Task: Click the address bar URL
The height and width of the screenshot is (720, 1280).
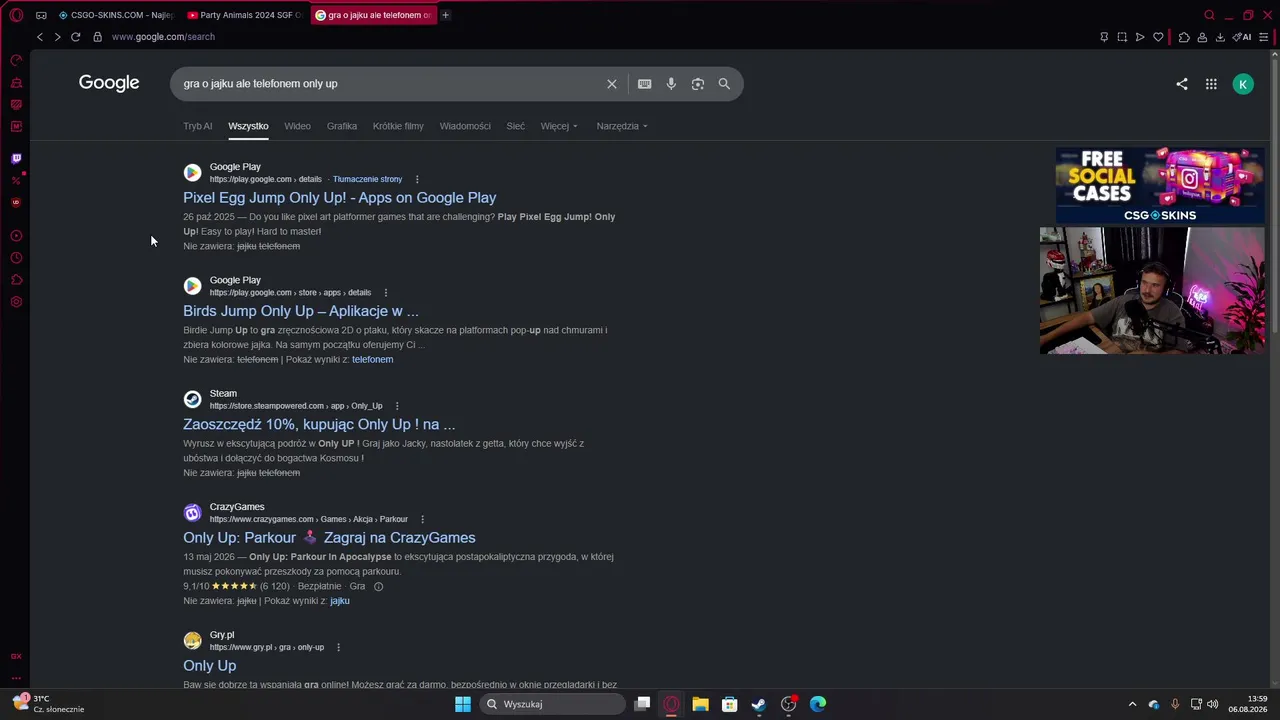Action: [163, 37]
